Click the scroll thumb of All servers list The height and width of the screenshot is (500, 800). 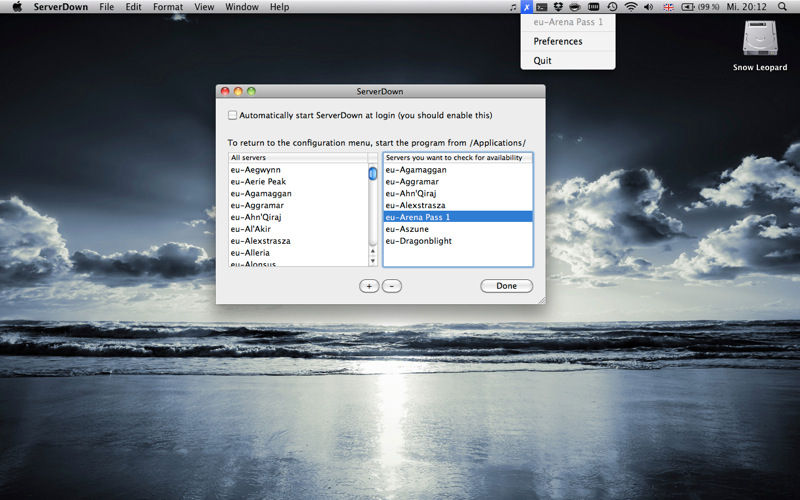(372, 173)
